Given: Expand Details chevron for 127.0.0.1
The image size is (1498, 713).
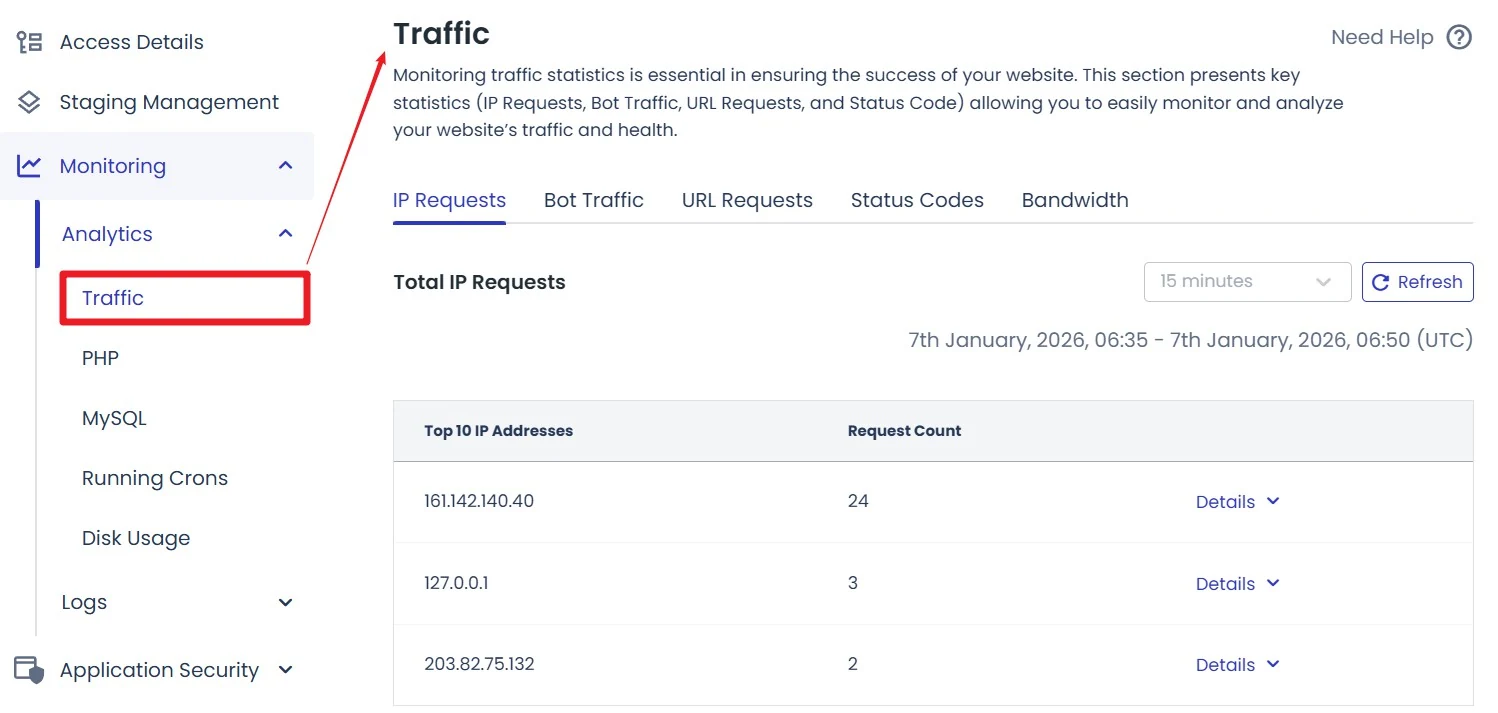Looking at the screenshot, I should 1273,583.
